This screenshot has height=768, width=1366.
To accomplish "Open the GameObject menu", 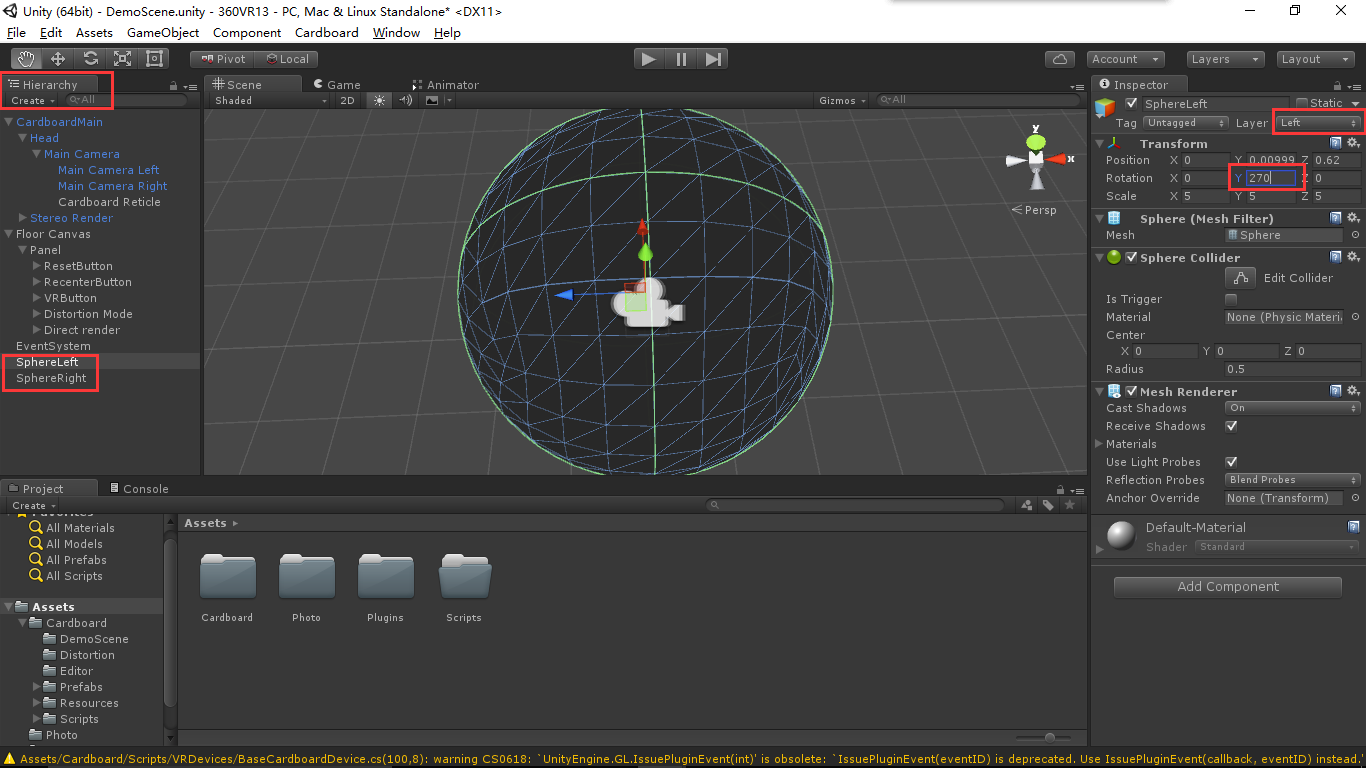I will click(x=163, y=32).
